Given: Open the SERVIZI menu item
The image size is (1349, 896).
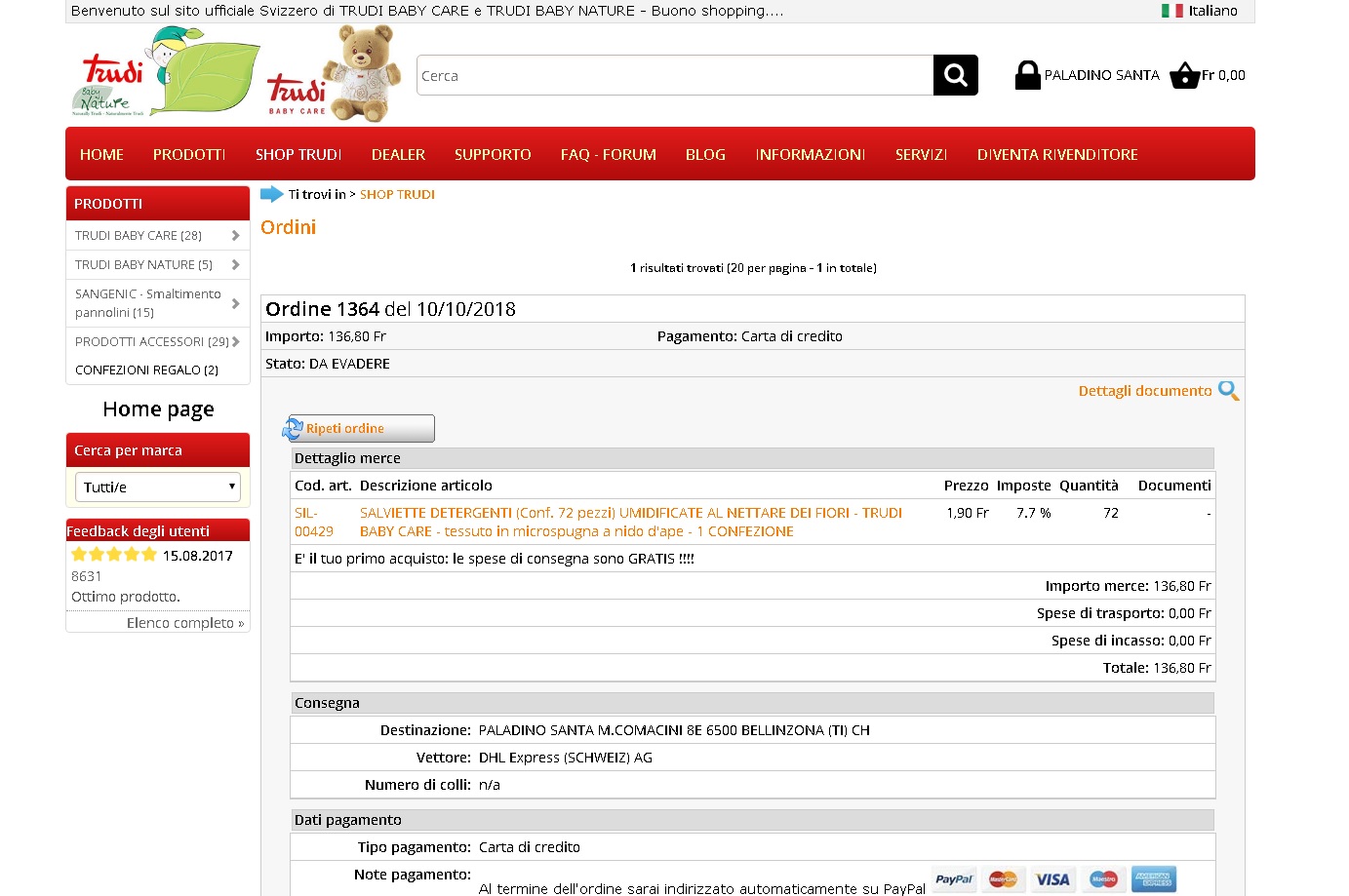Looking at the screenshot, I should [921, 154].
